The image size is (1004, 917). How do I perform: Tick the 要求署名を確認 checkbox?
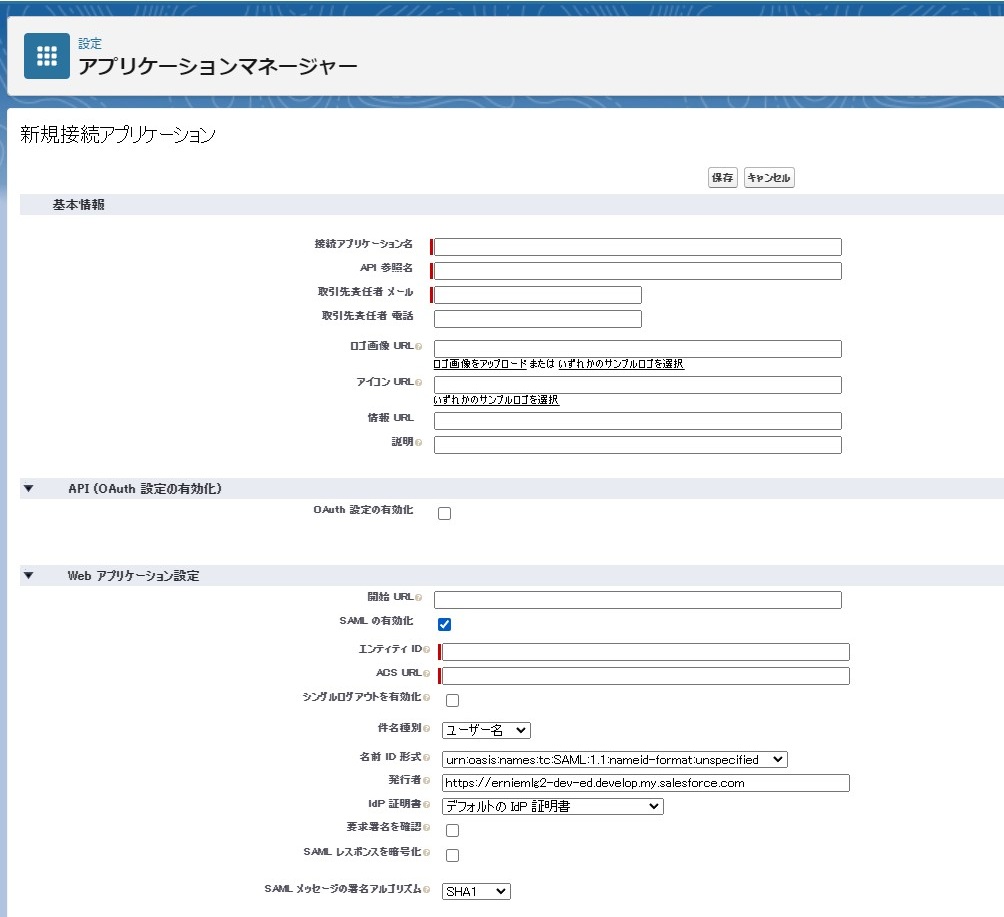click(x=453, y=831)
